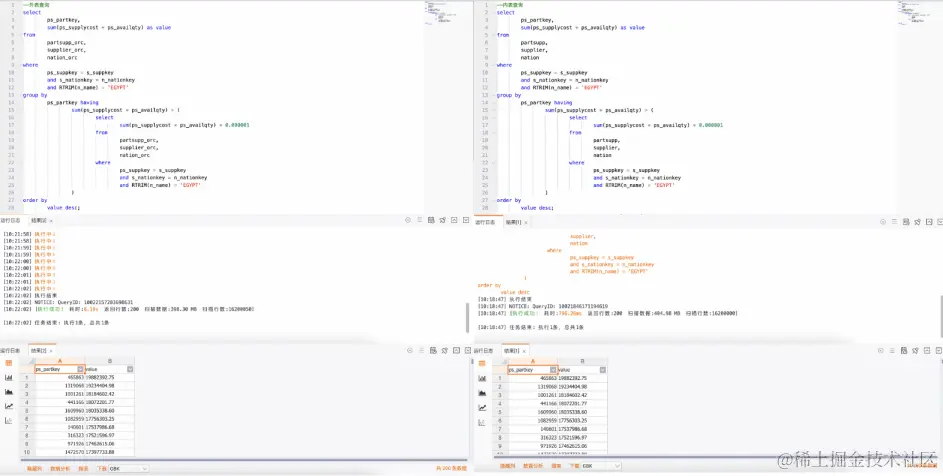Click save icon in outer-table results panel toolbar
Image resolution: width=943 pixels, height=476 pixels.
(x=431, y=350)
